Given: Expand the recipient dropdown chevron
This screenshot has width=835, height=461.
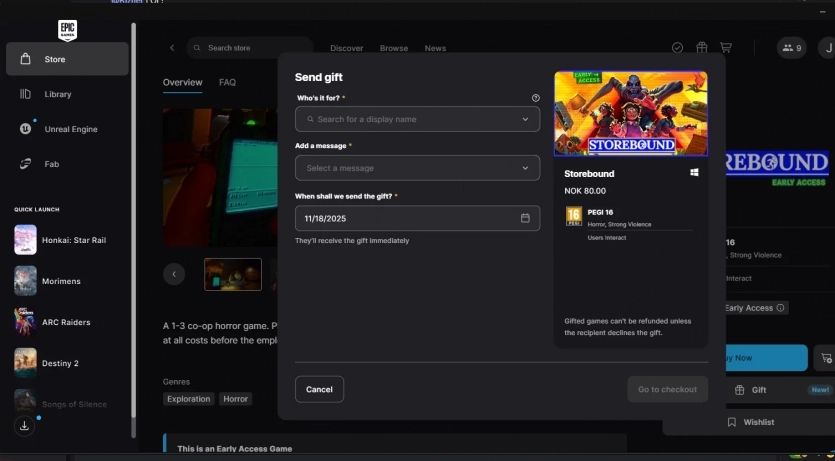Looking at the screenshot, I should click(525, 119).
